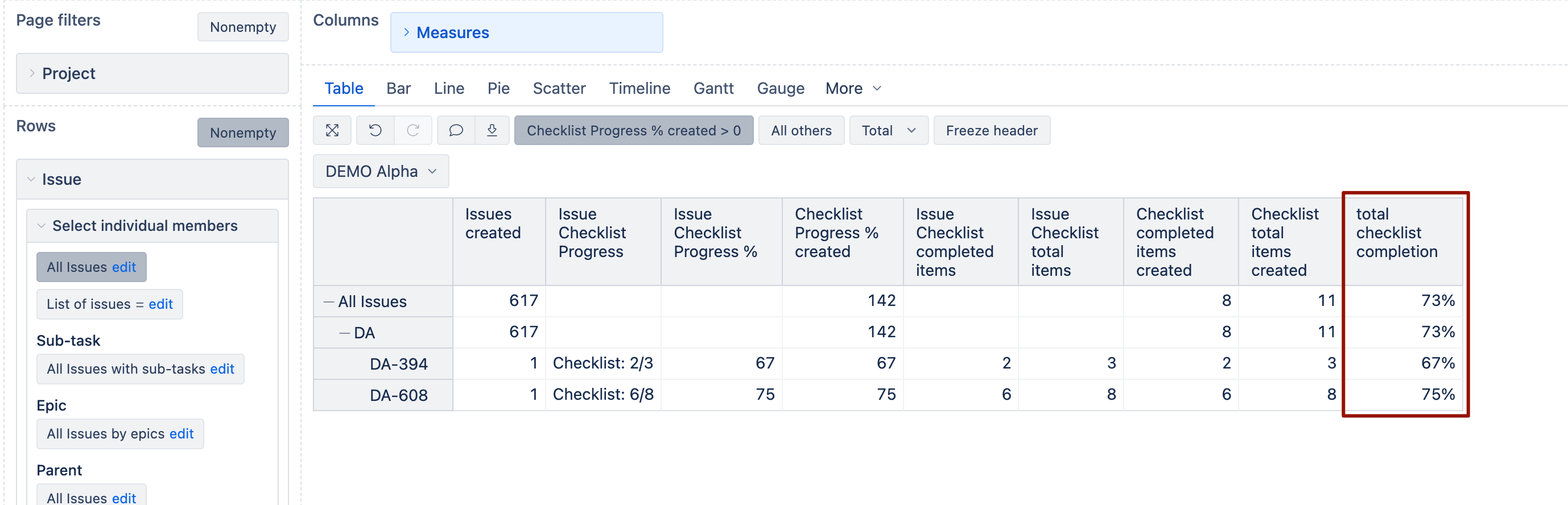Toggle Freeze header option
The height and width of the screenshot is (505, 1568).
[x=992, y=130]
